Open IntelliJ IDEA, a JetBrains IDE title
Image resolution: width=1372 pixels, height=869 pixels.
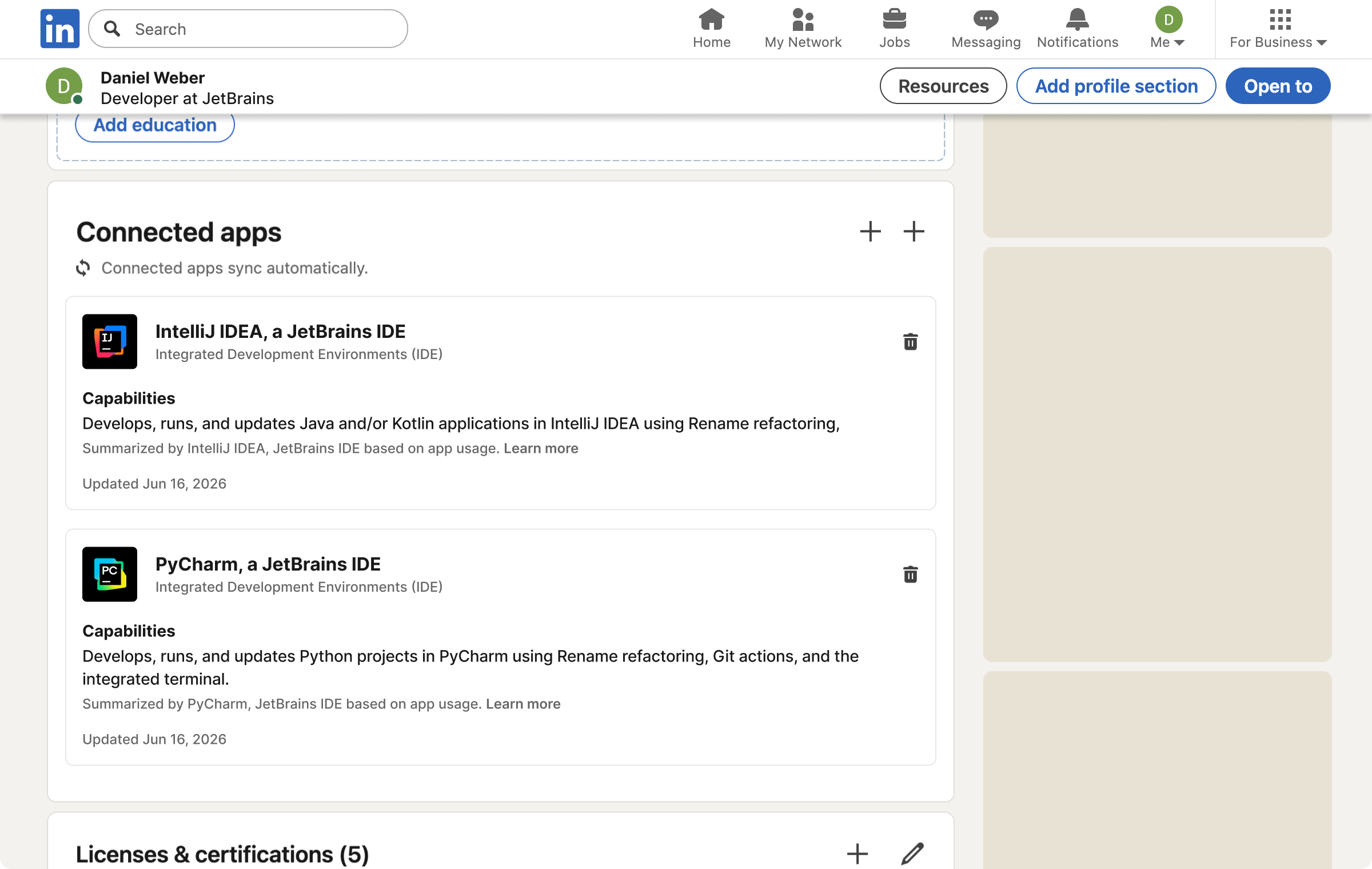281,332
